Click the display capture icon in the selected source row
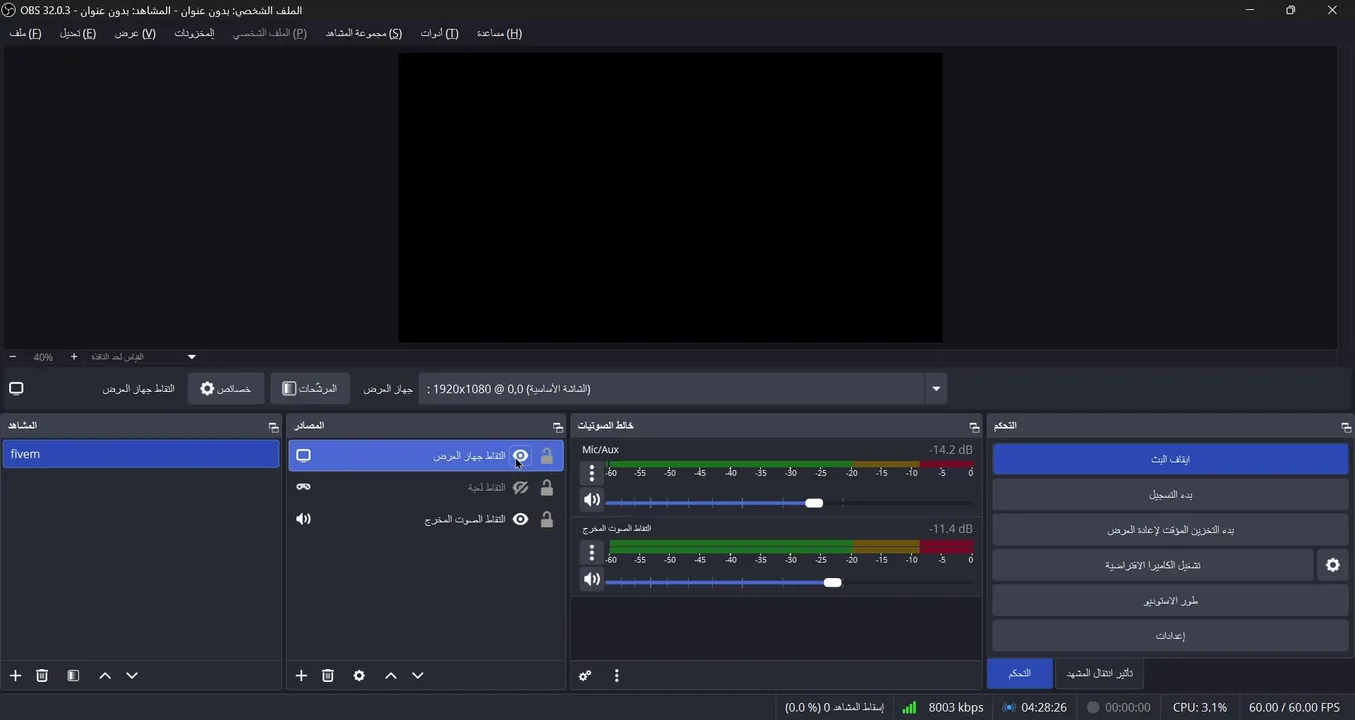Screen dimensions: 1355x720 tap(304, 456)
